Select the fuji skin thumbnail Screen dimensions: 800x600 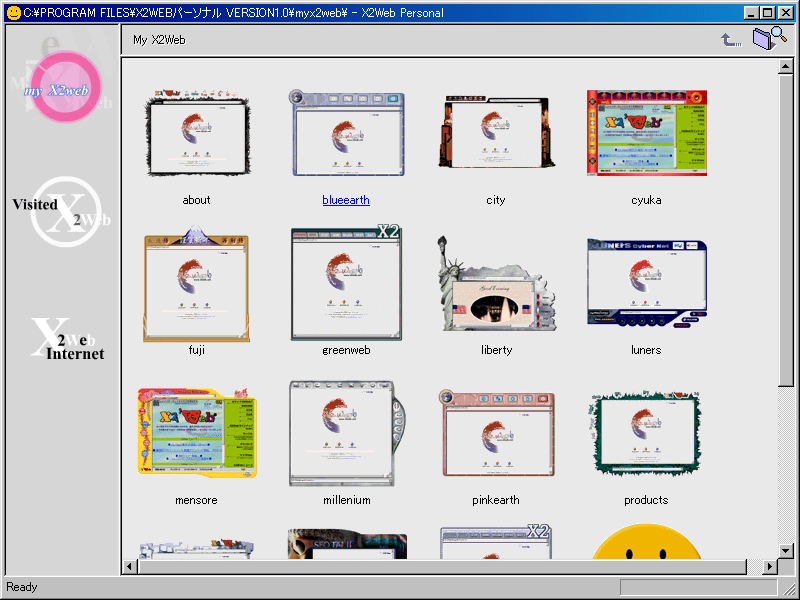196,284
